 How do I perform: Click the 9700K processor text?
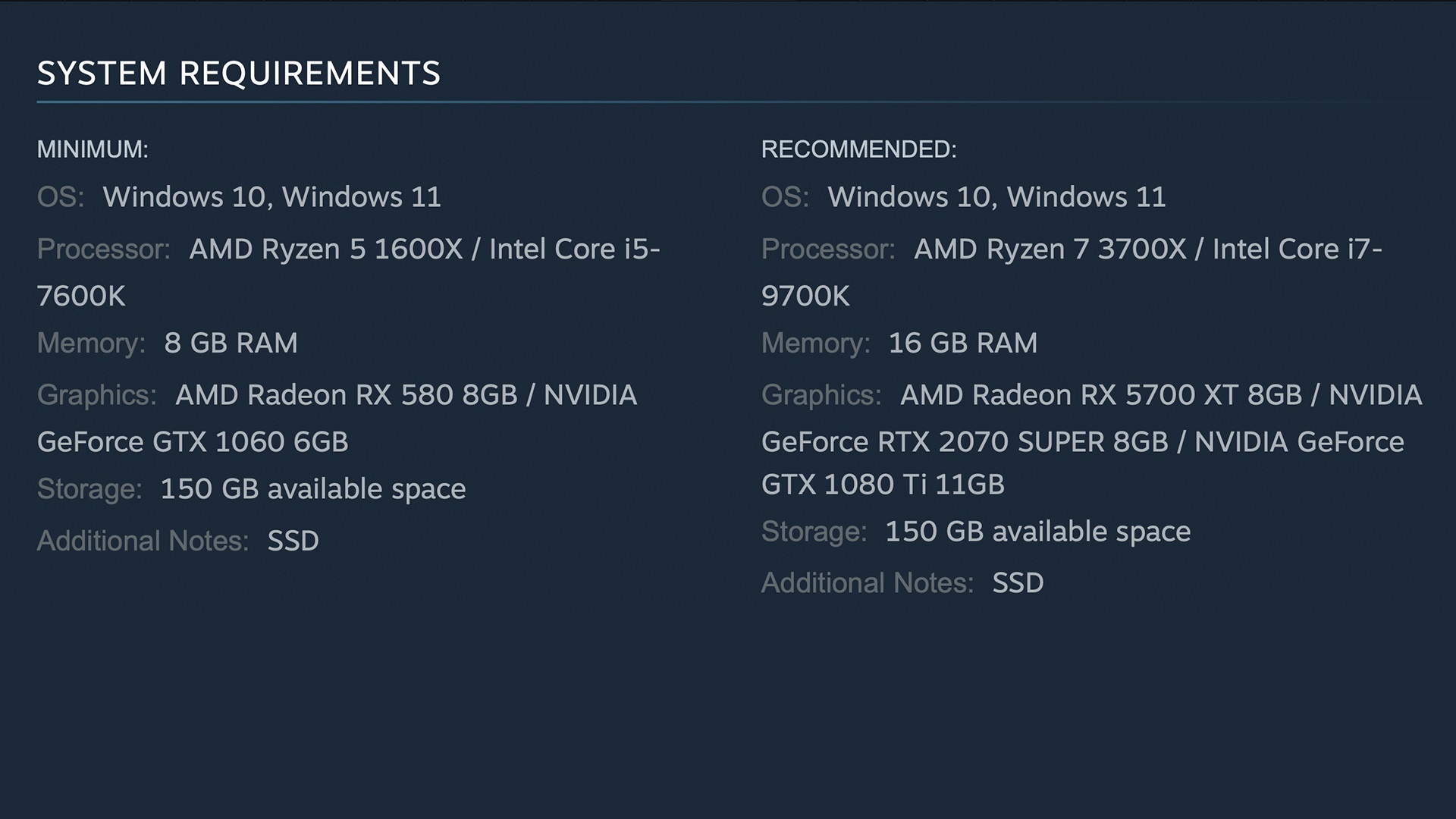coord(805,297)
